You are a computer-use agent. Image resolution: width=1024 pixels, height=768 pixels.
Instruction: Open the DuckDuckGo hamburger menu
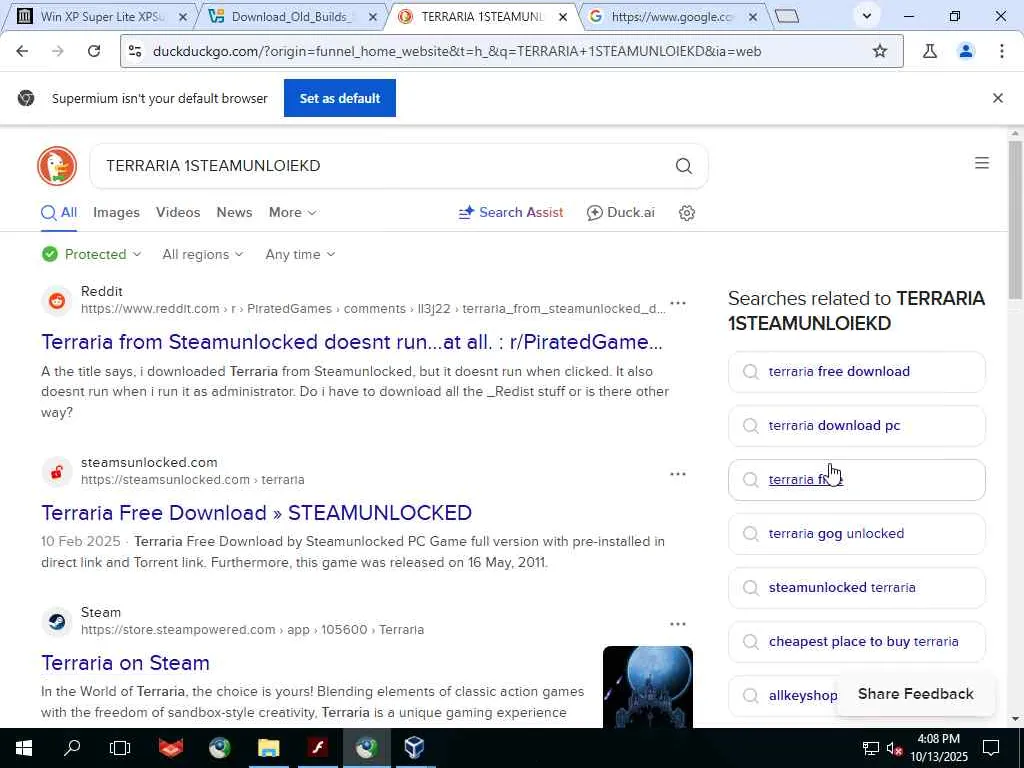pyautogui.click(x=982, y=163)
